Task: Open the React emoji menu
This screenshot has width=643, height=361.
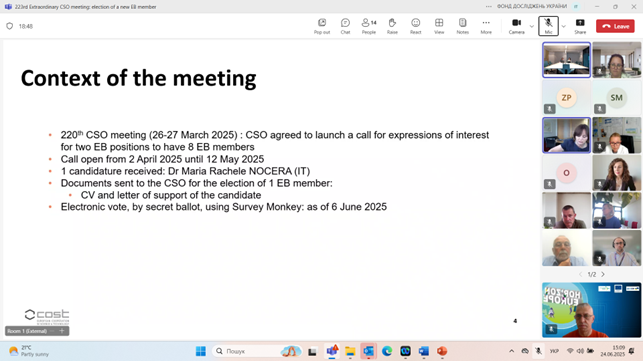Action: (x=415, y=26)
